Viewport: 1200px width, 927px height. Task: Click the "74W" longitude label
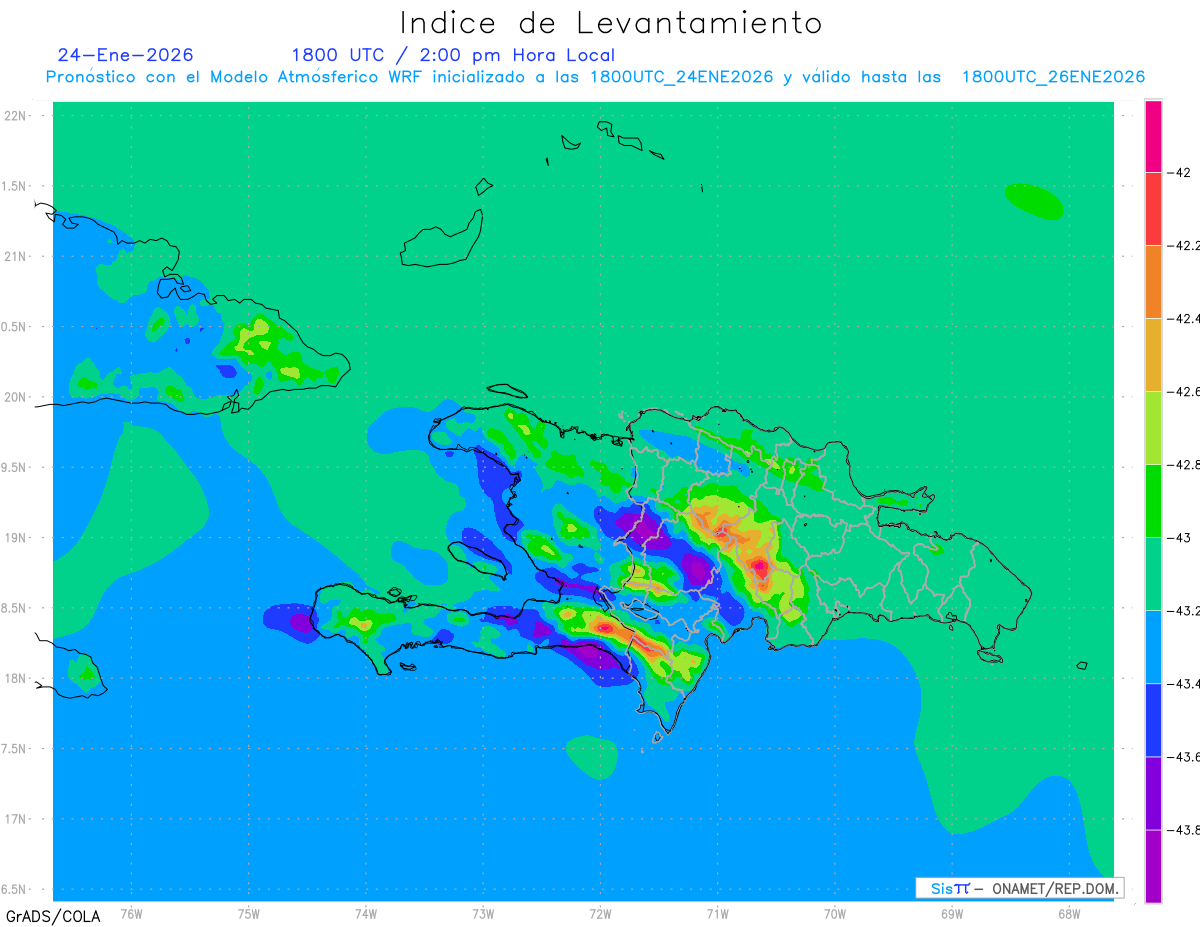[366, 913]
